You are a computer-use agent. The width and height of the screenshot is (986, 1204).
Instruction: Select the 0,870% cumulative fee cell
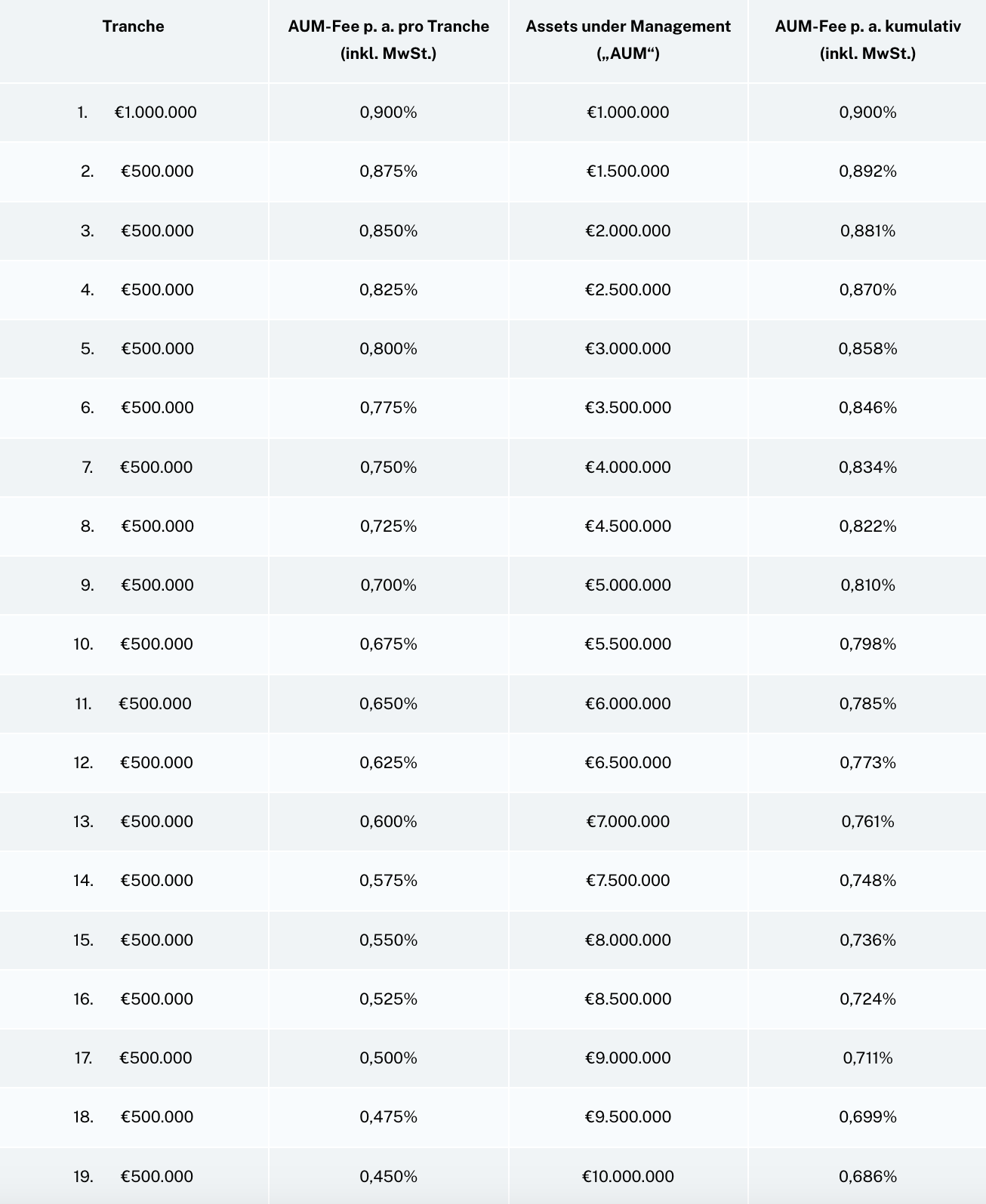[868, 289]
